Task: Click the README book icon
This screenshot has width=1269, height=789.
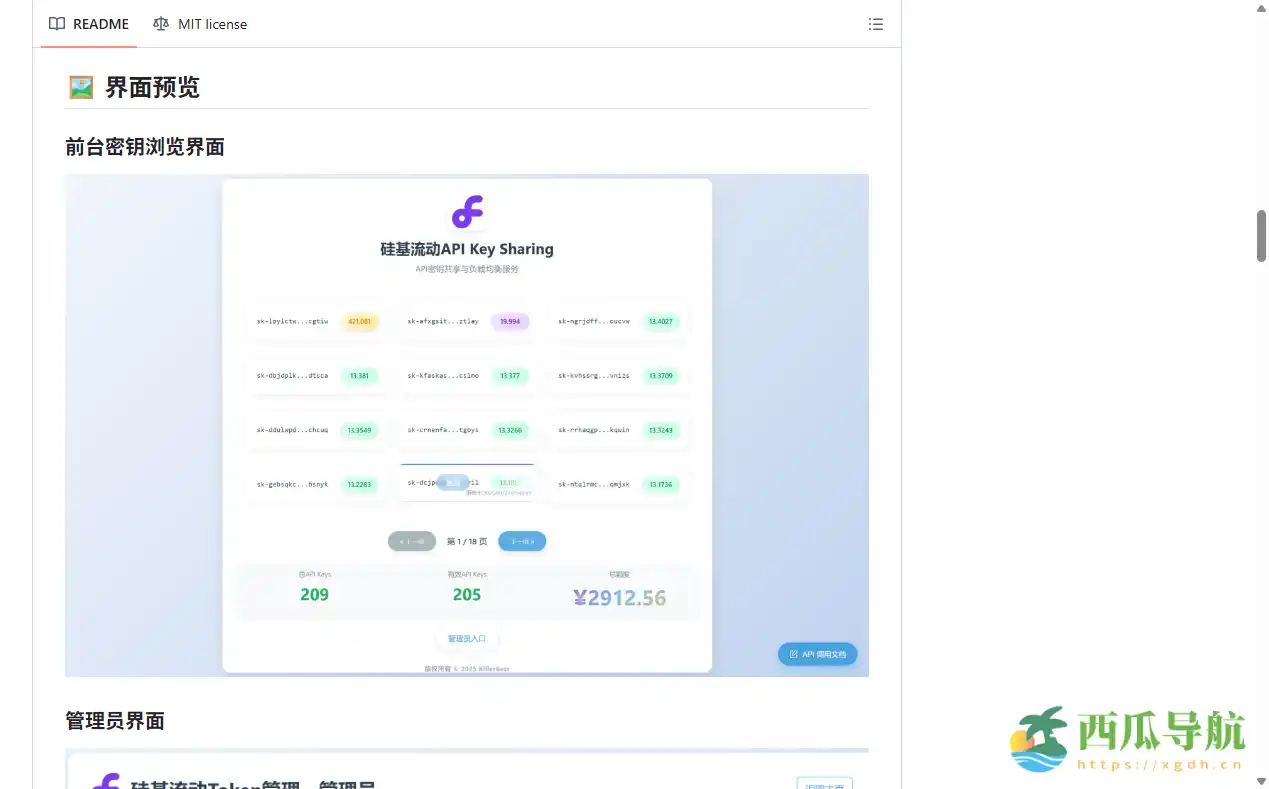Action: click(x=57, y=24)
